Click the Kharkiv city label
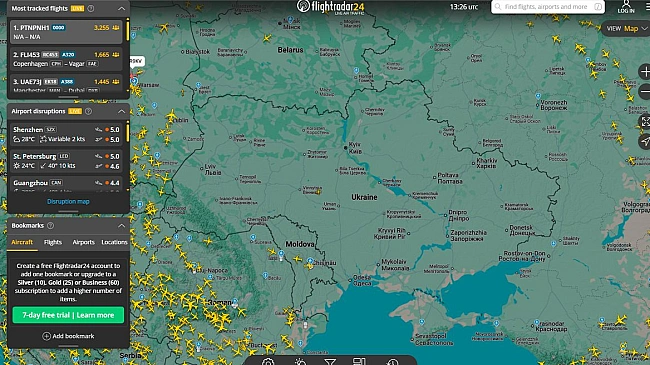The image size is (650, 365). click(x=487, y=163)
